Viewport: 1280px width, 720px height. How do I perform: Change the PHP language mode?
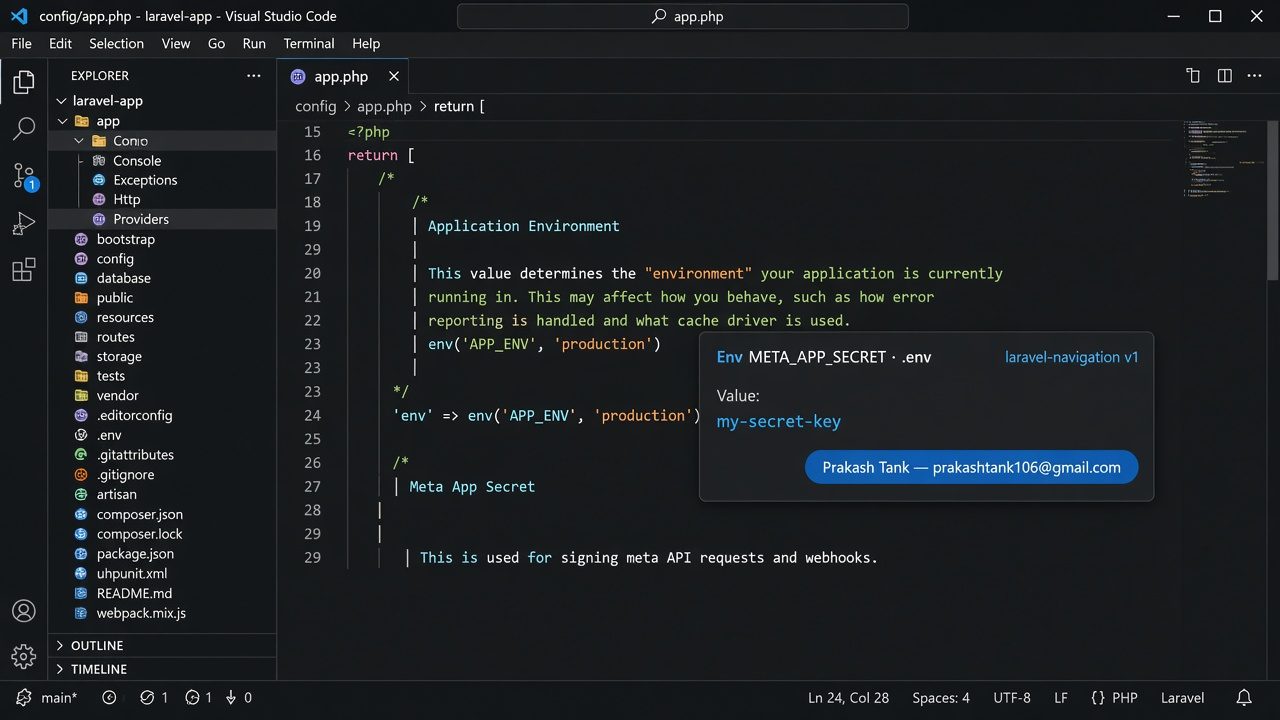click(x=1114, y=698)
